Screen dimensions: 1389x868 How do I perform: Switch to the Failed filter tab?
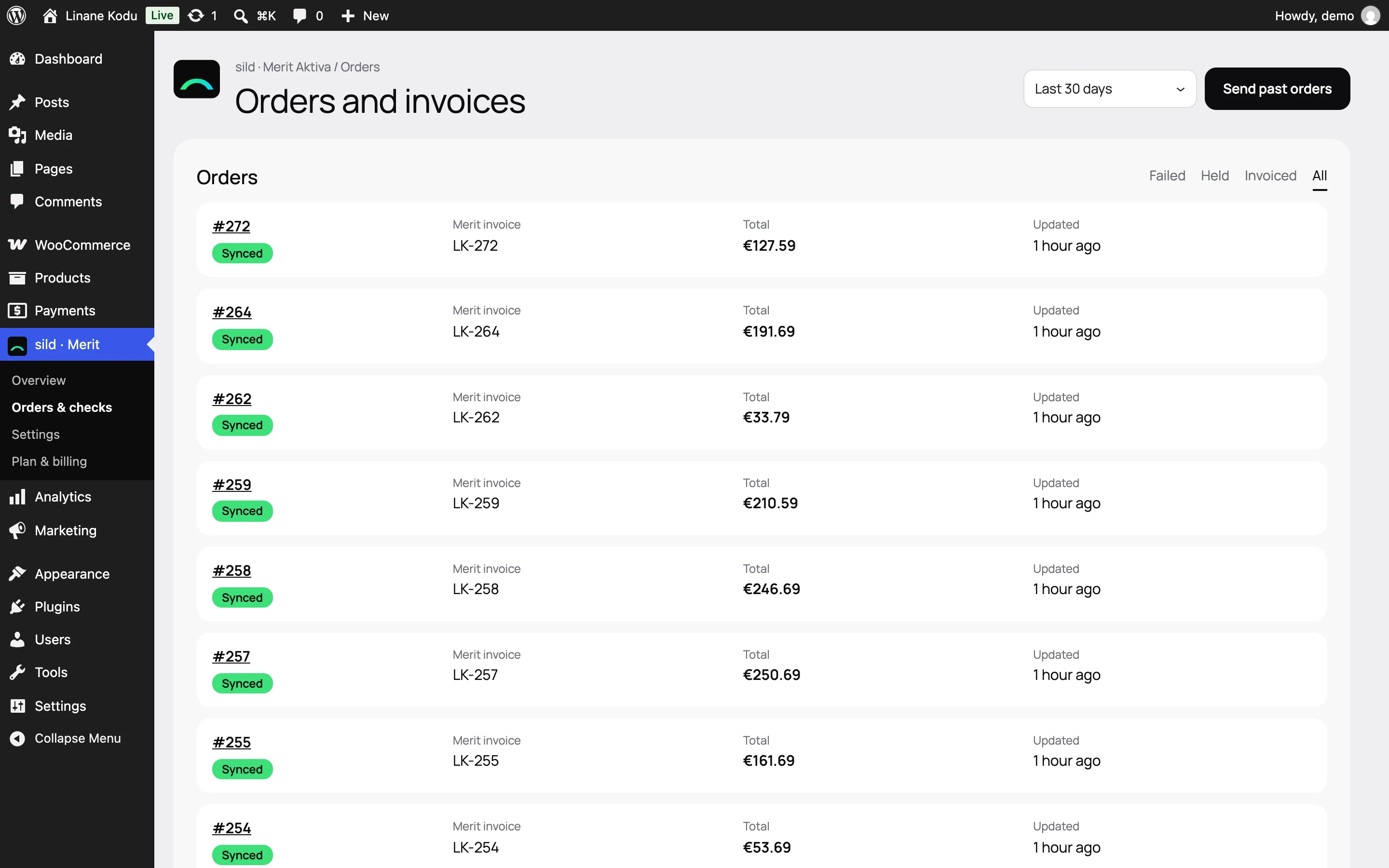(x=1167, y=176)
